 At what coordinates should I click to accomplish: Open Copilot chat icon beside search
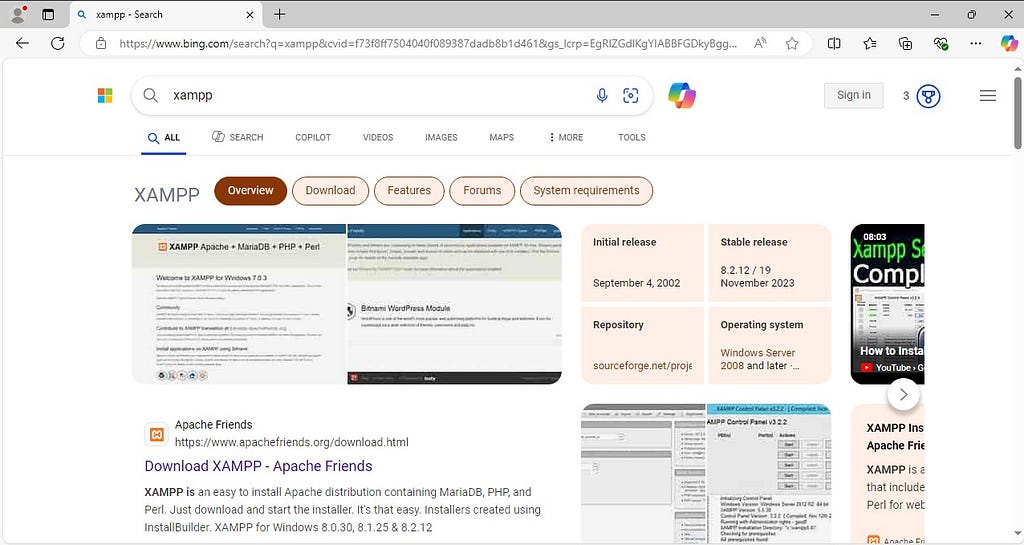[682, 95]
